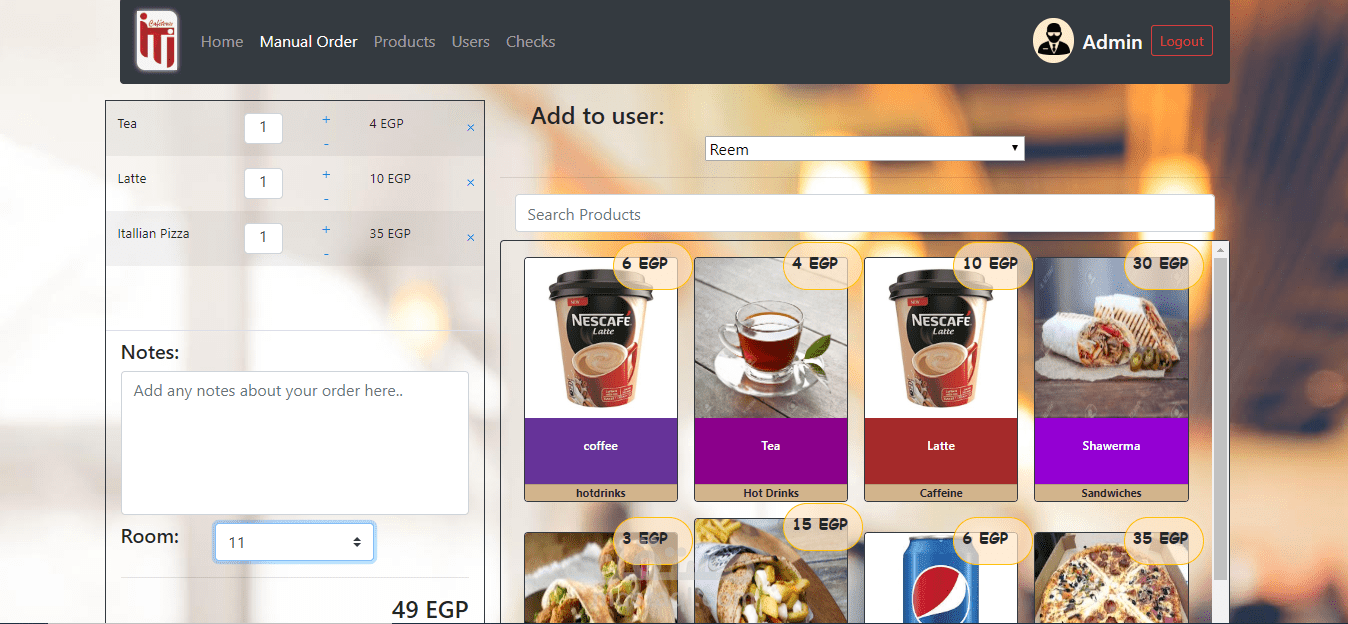Select the Pepsi can thumbnail
The width and height of the screenshot is (1348, 624).
pos(941,578)
